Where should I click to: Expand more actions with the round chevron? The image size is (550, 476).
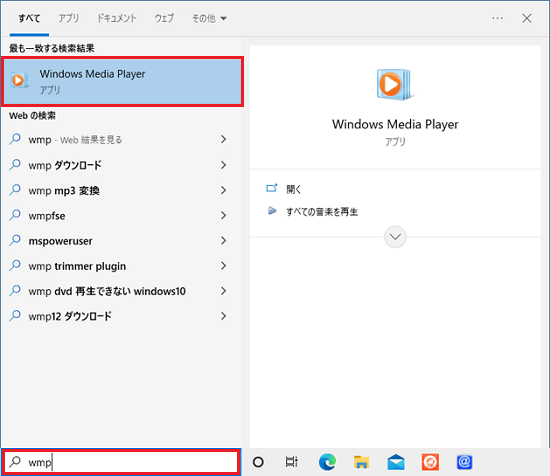tap(395, 237)
